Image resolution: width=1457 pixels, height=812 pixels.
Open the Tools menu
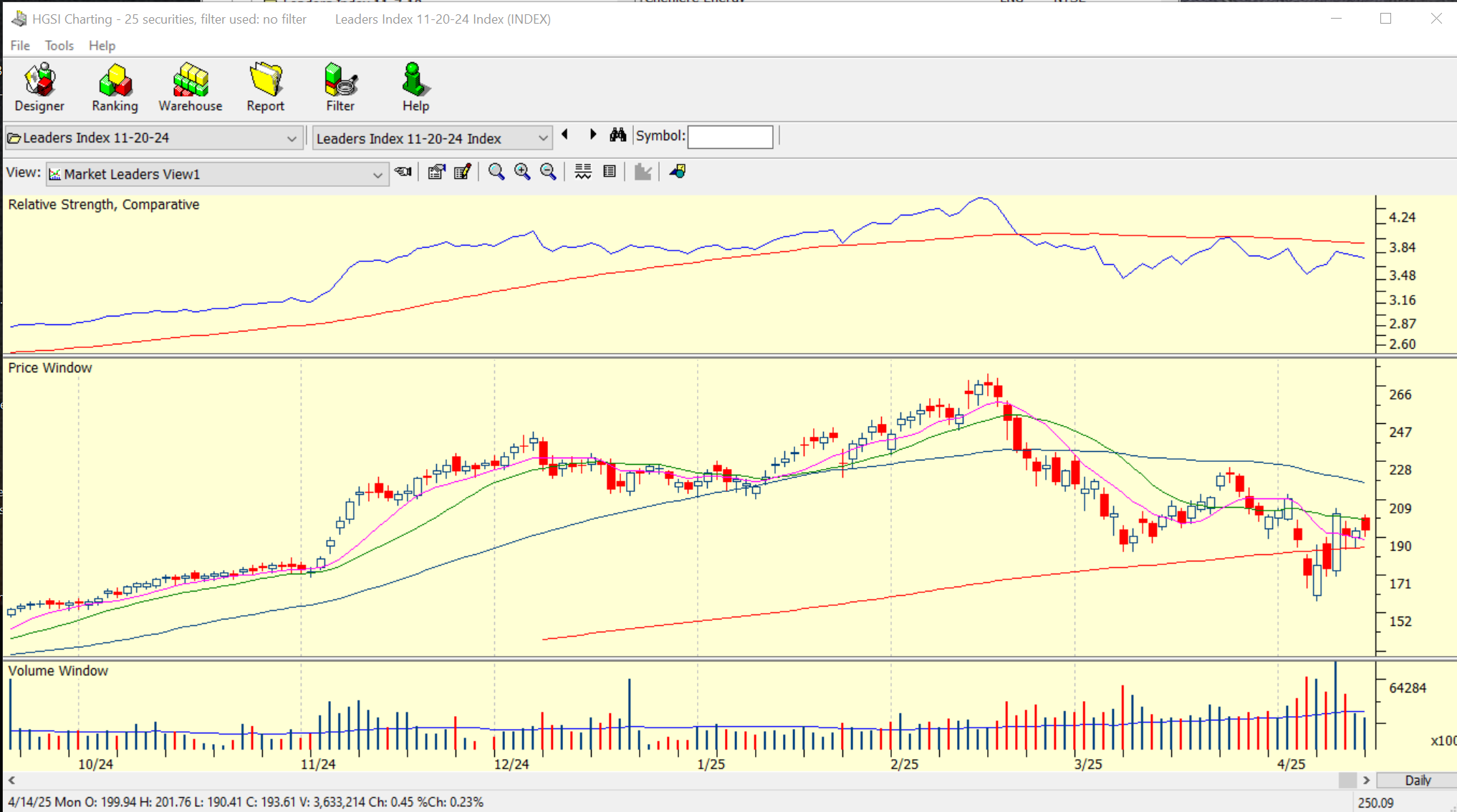pyautogui.click(x=59, y=45)
